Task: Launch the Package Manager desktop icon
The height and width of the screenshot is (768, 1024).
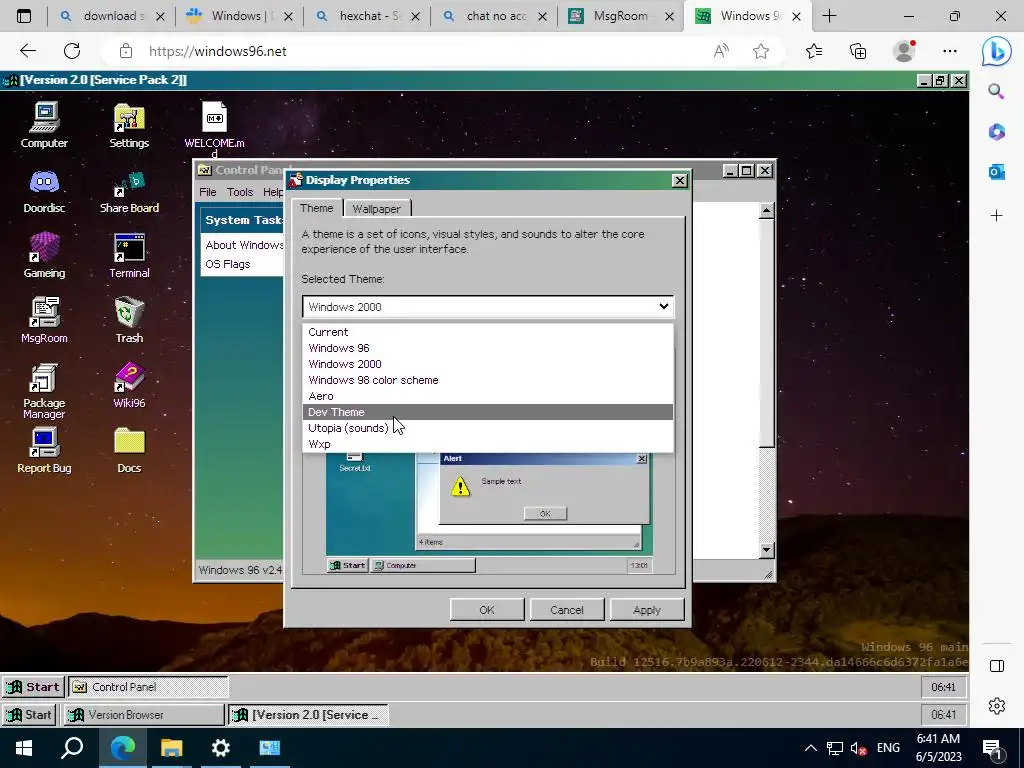Action: coord(44,391)
